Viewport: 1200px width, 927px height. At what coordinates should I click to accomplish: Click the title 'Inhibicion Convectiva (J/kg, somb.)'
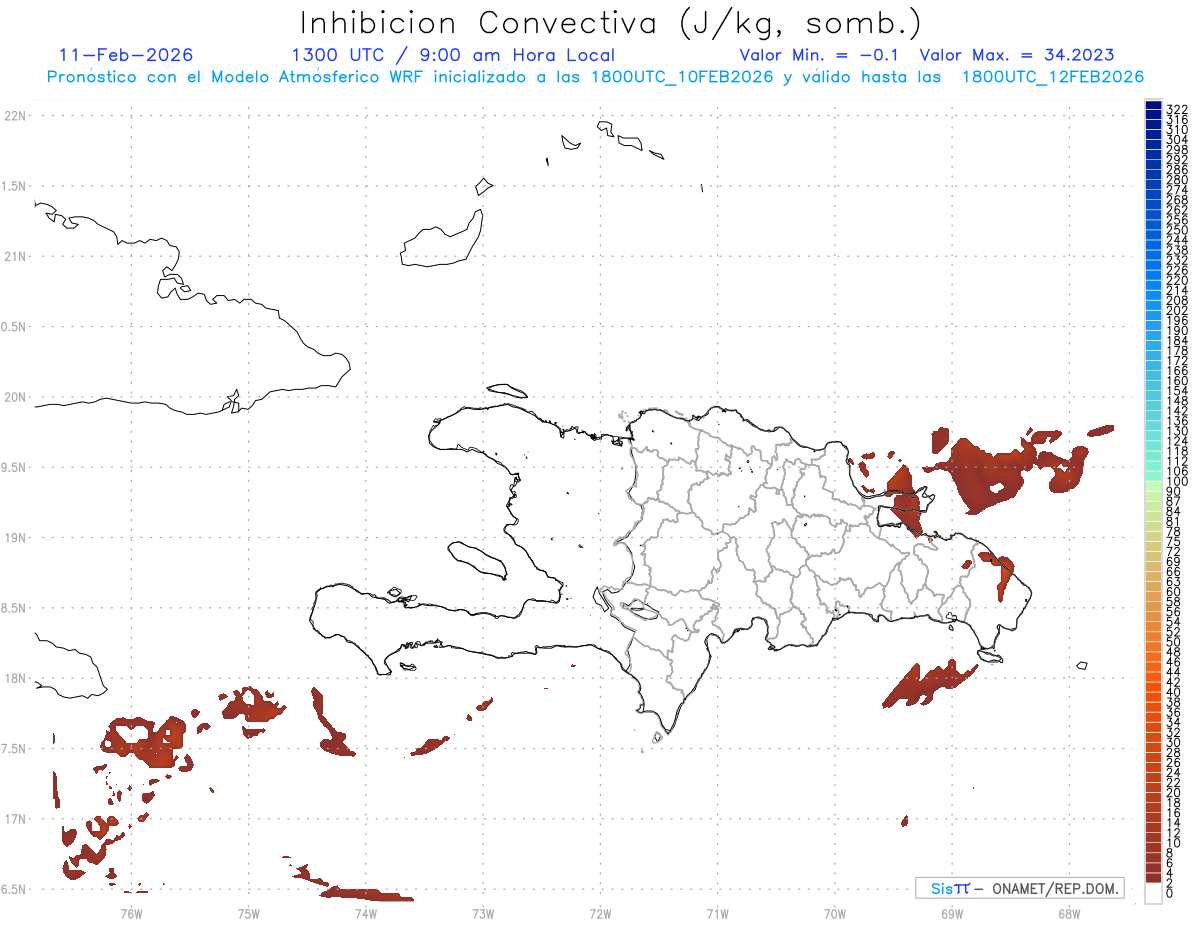[611, 23]
